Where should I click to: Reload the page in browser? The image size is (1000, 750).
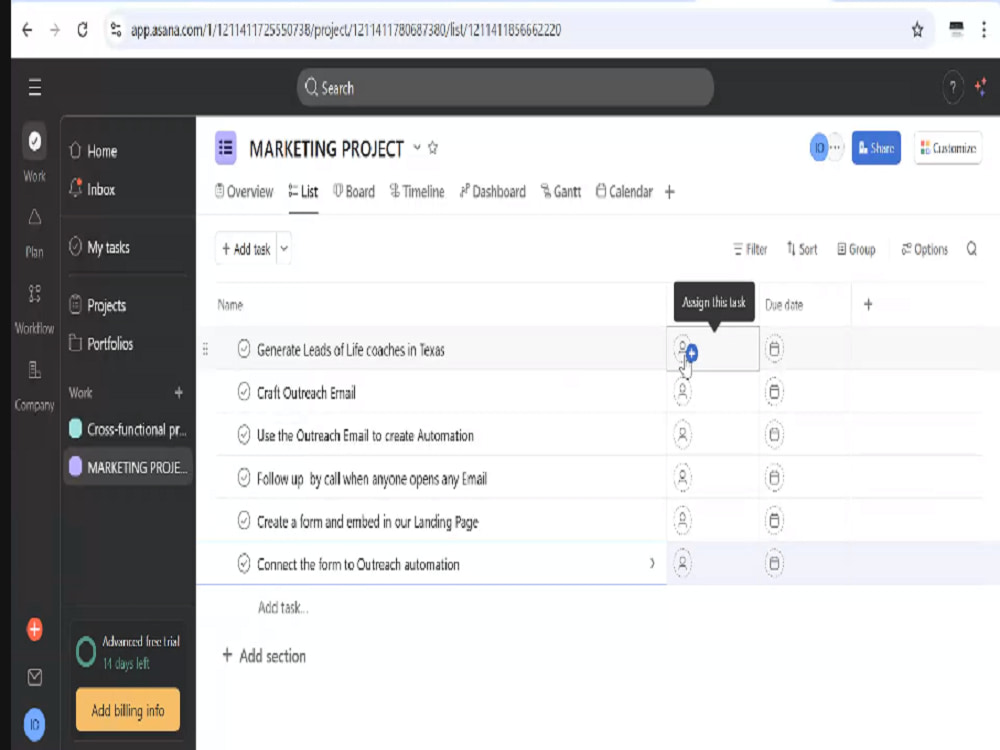click(82, 29)
